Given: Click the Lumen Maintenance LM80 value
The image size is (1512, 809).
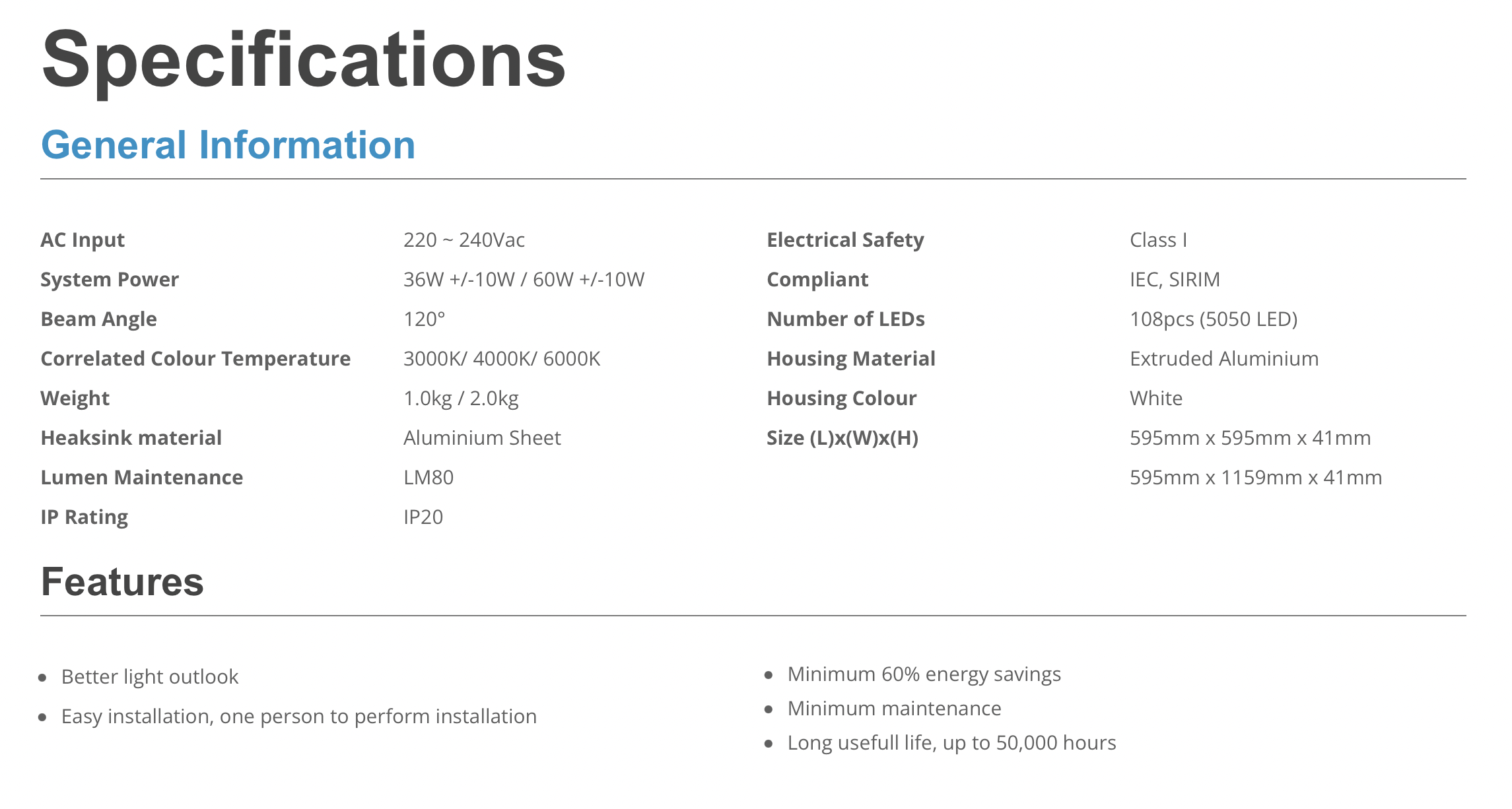Looking at the screenshot, I should tap(429, 478).
